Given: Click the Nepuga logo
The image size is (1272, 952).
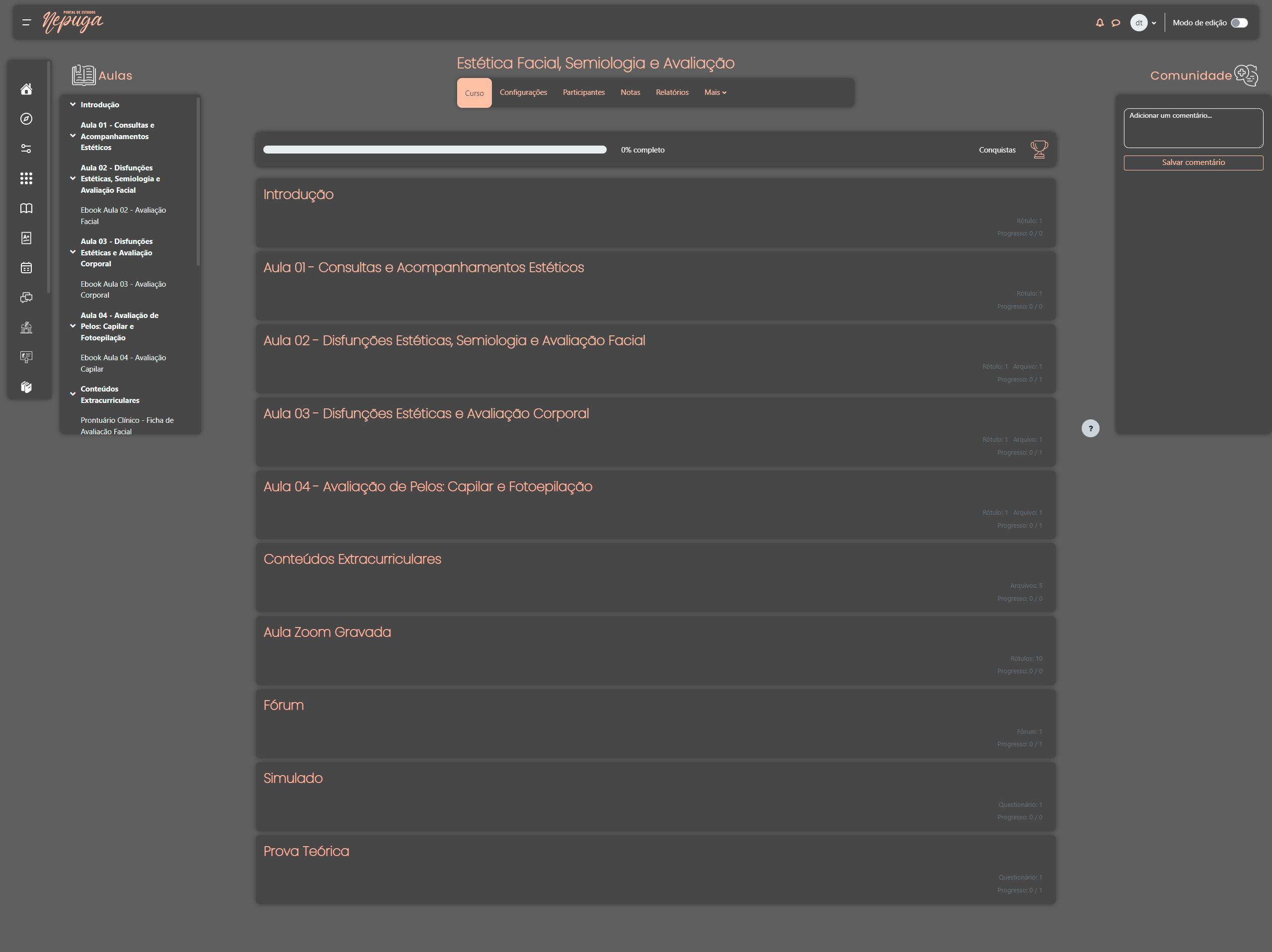Looking at the screenshot, I should tap(73, 22).
